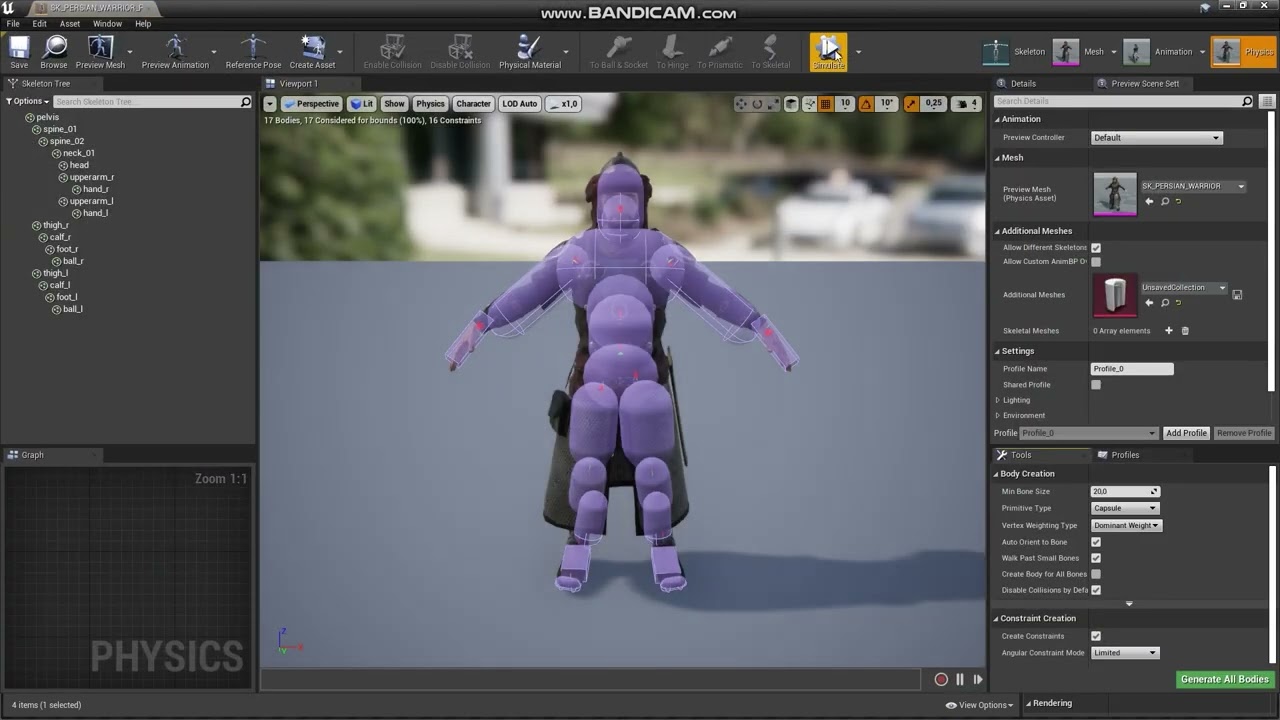Image resolution: width=1280 pixels, height=720 pixels.
Task: Click the To Prismatic constraint icon
Action: click(720, 52)
